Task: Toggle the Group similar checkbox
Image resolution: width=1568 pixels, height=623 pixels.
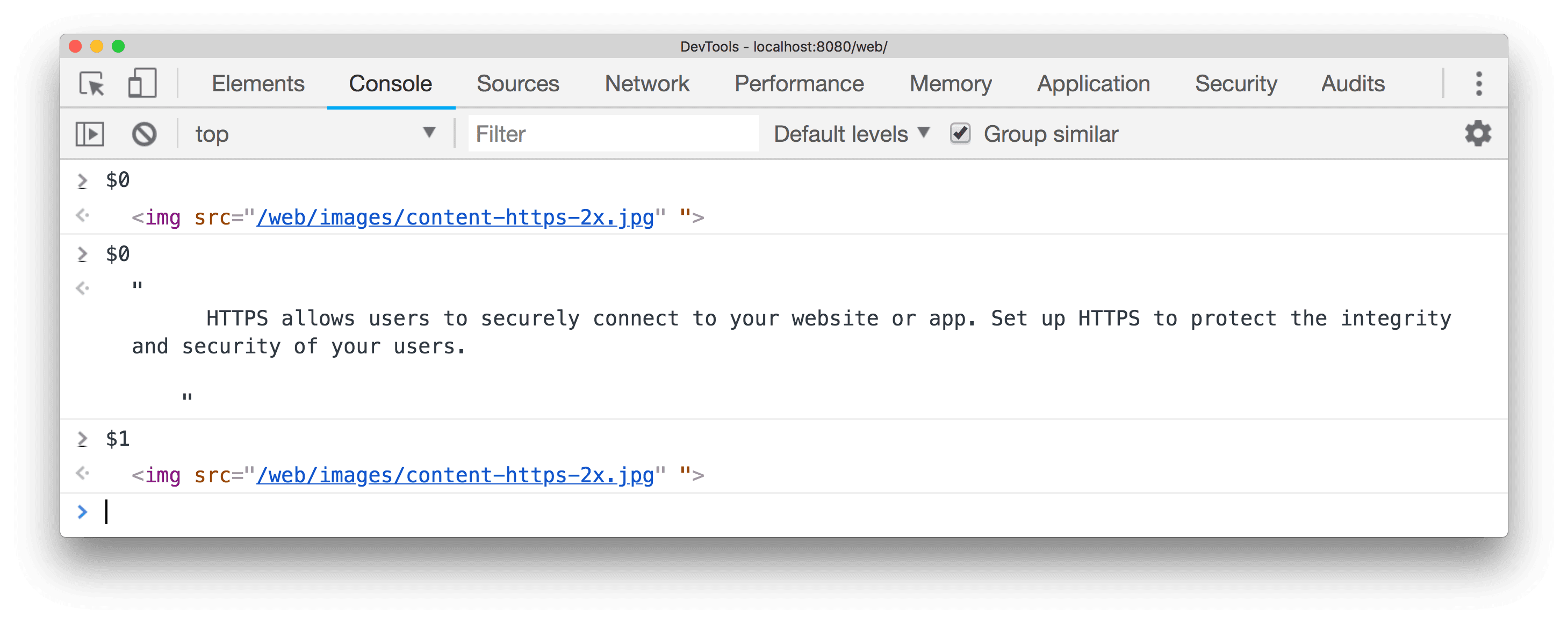Action: pyautogui.click(x=959, y=133)
